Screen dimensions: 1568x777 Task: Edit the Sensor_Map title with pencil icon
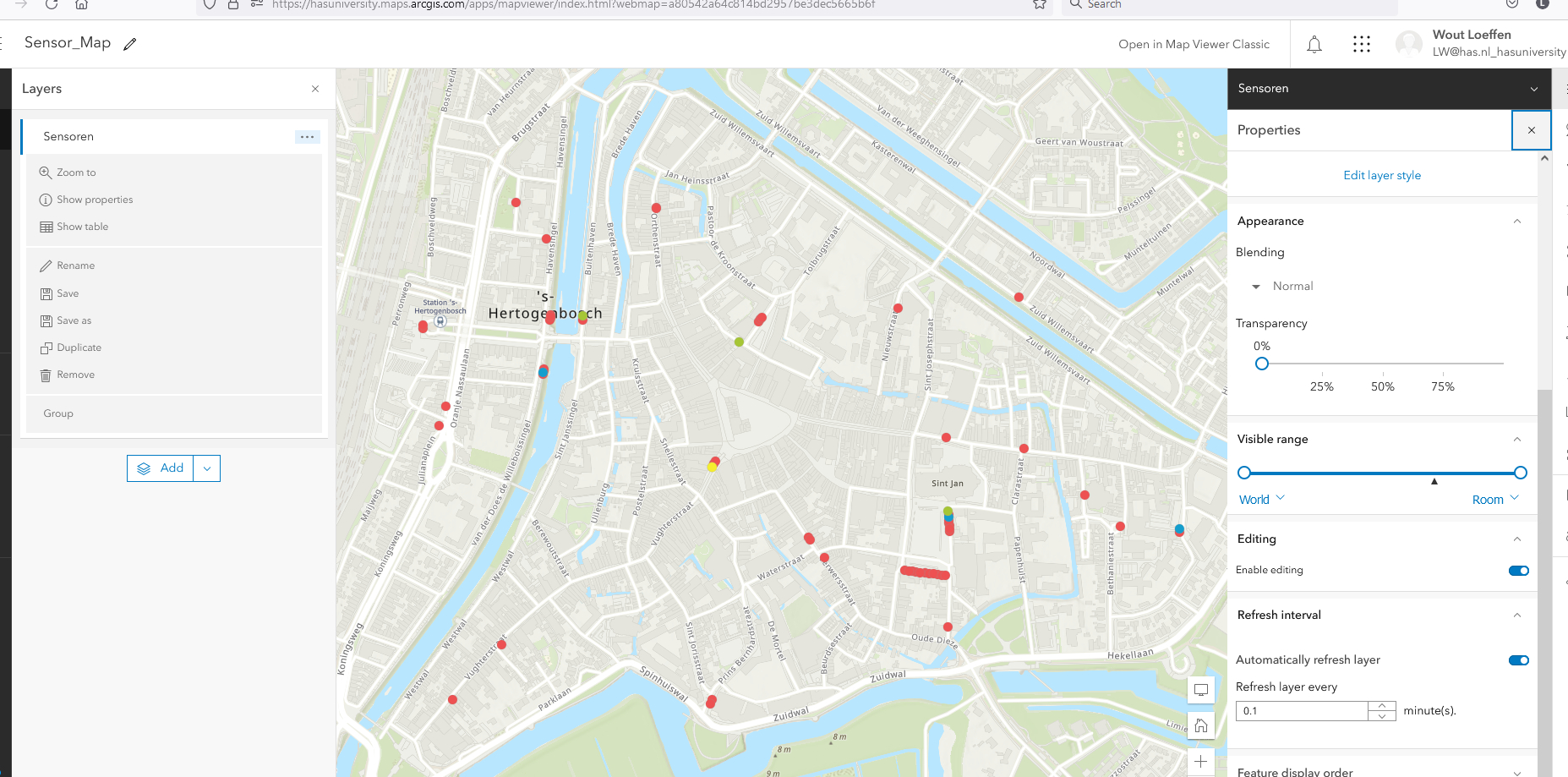tap(129, 44)
